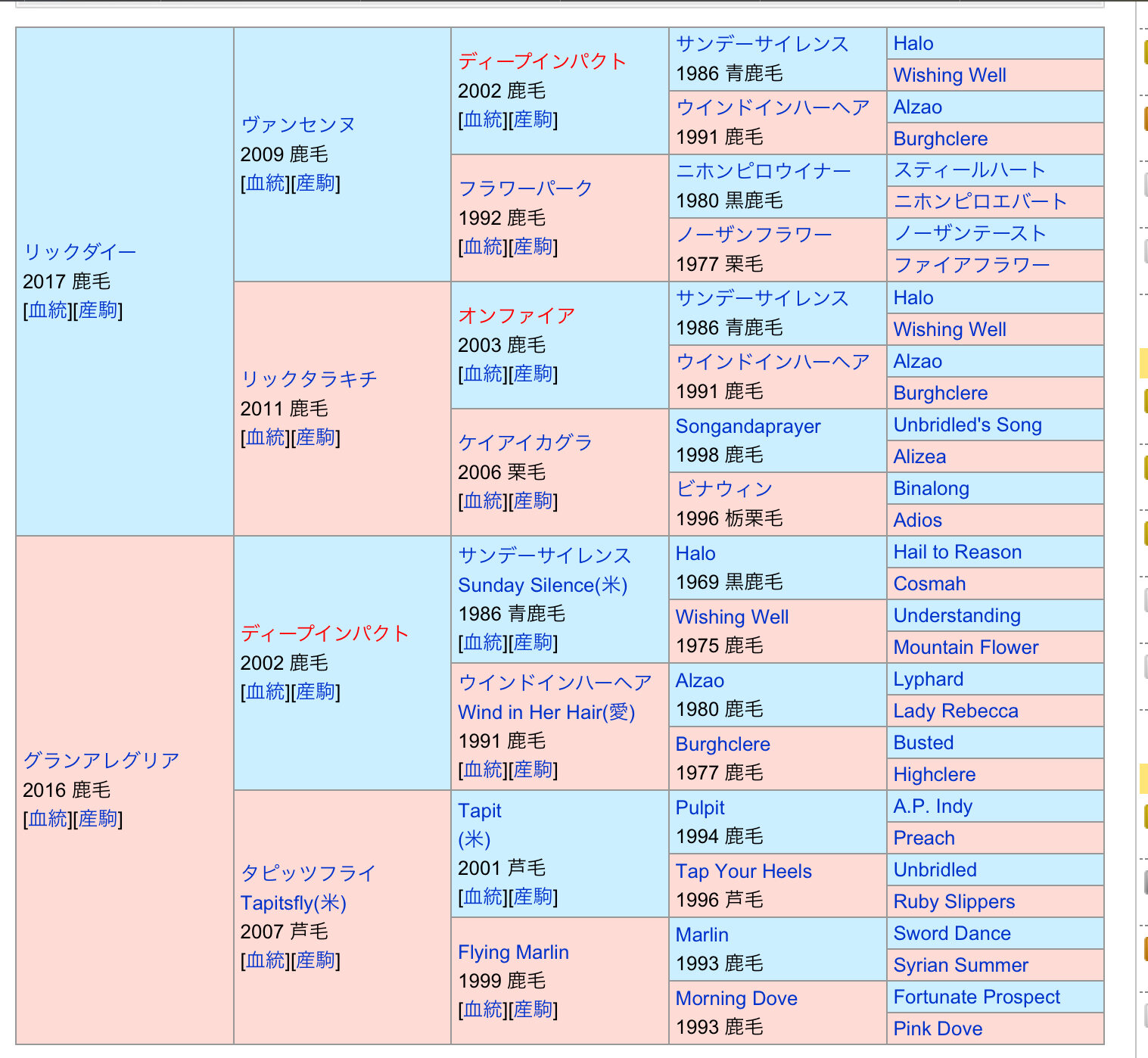Click the Cosmah link
The image size is (1148, 1058).
929,583
